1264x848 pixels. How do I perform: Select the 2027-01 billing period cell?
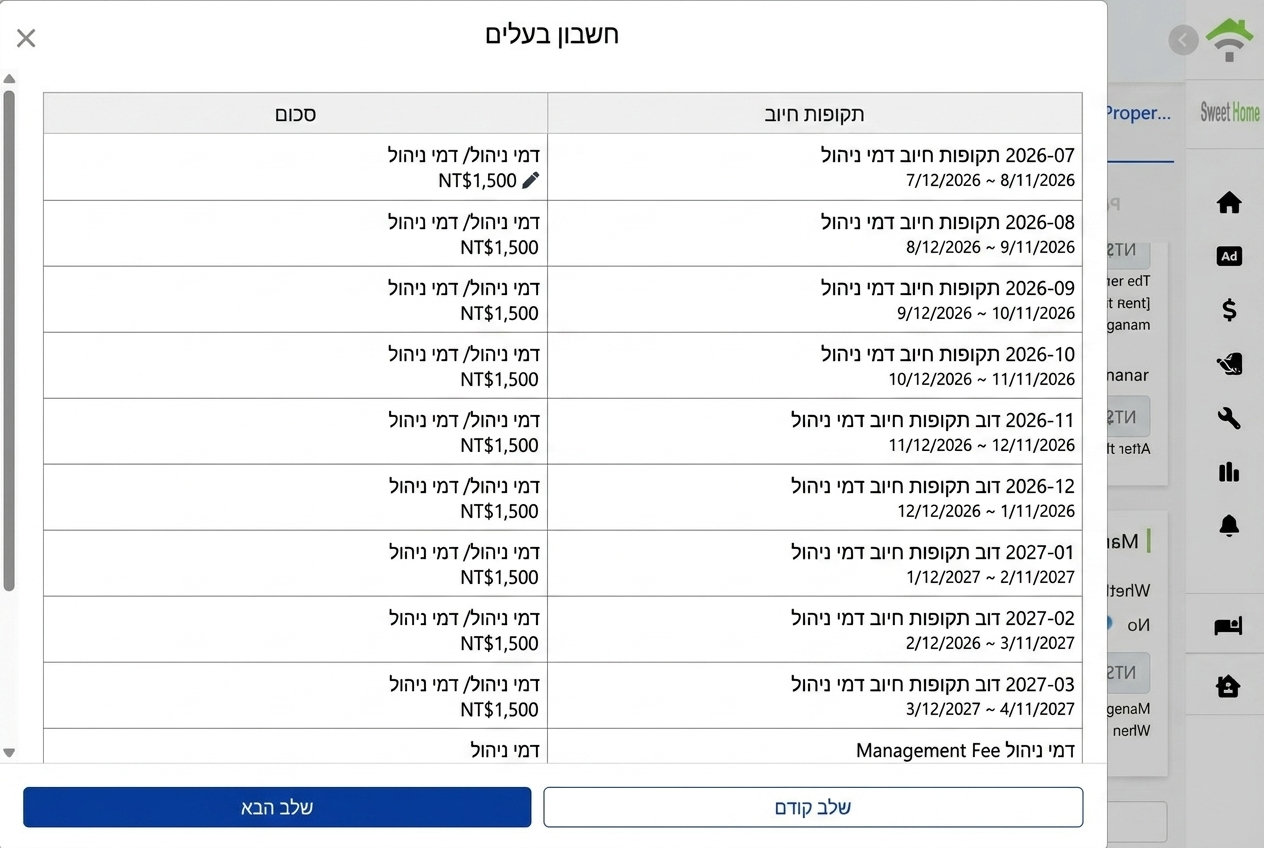point(815,563)
